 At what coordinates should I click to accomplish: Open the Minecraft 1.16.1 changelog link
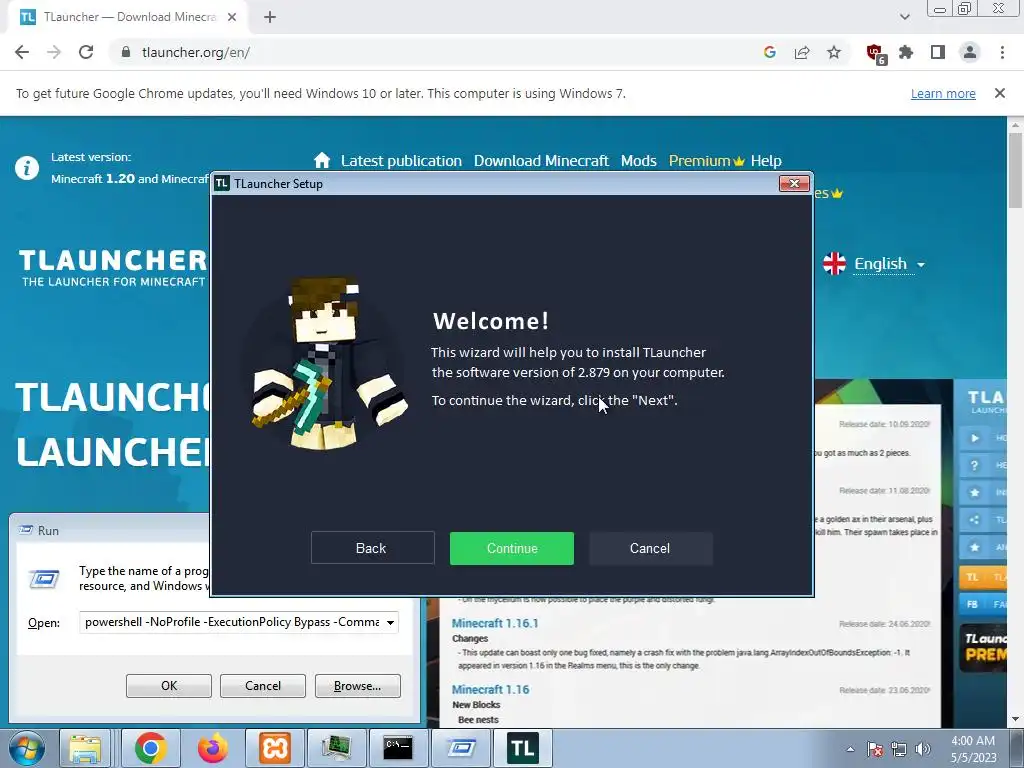495,623
